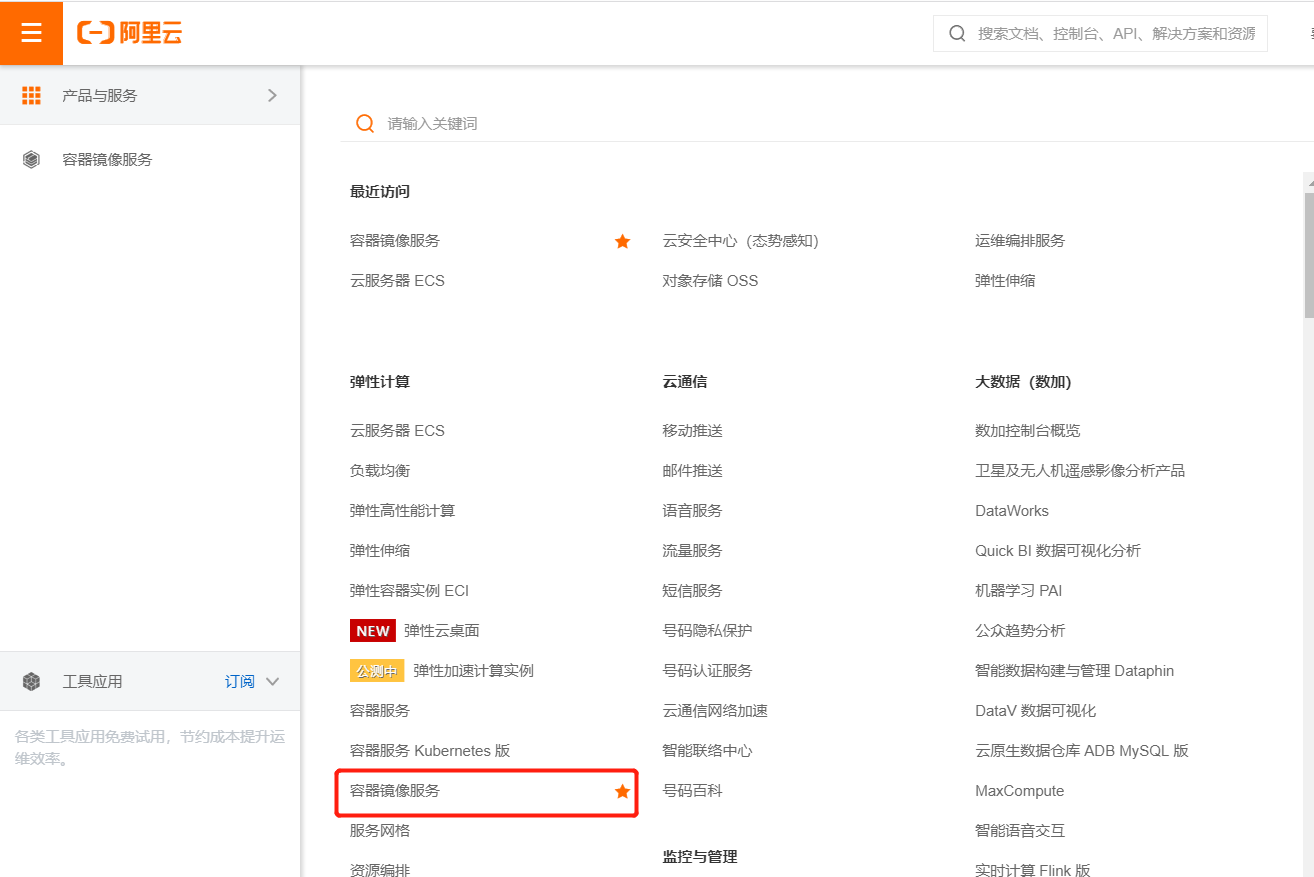The height and width of the screenshot is (877, 1314).
Task: Open 流量服务
Action: [692, 551]
